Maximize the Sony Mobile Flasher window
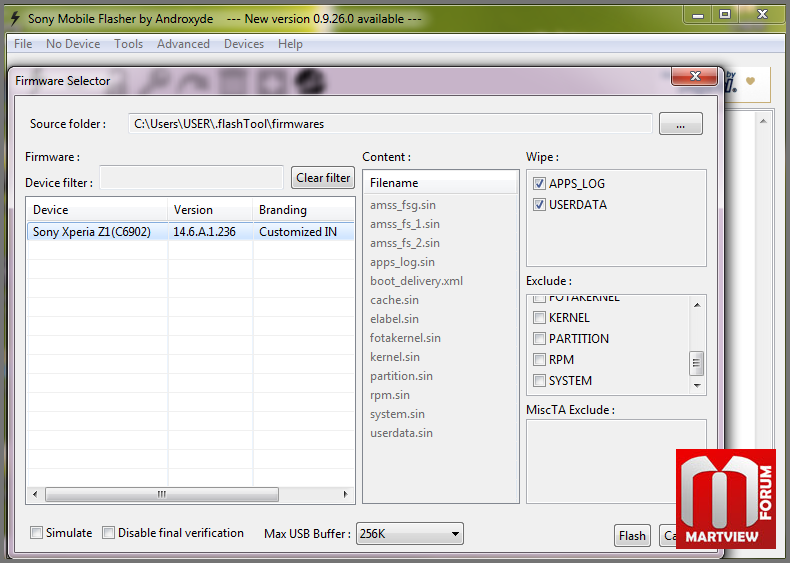 pos(725,15)
